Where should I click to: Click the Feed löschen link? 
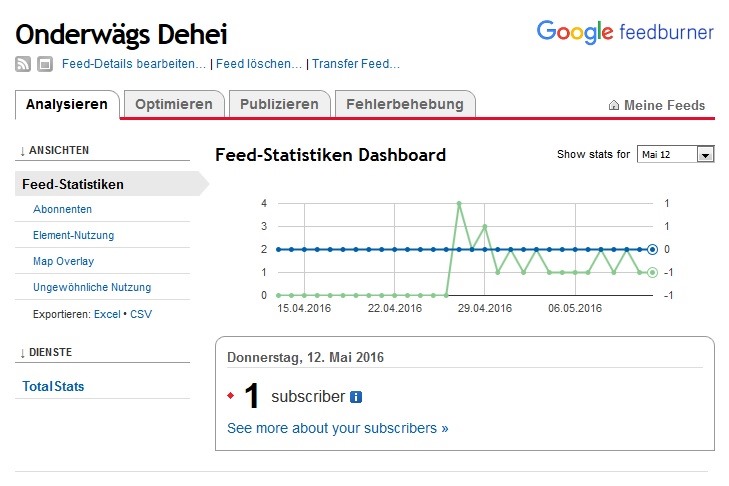tap(259, 64)
